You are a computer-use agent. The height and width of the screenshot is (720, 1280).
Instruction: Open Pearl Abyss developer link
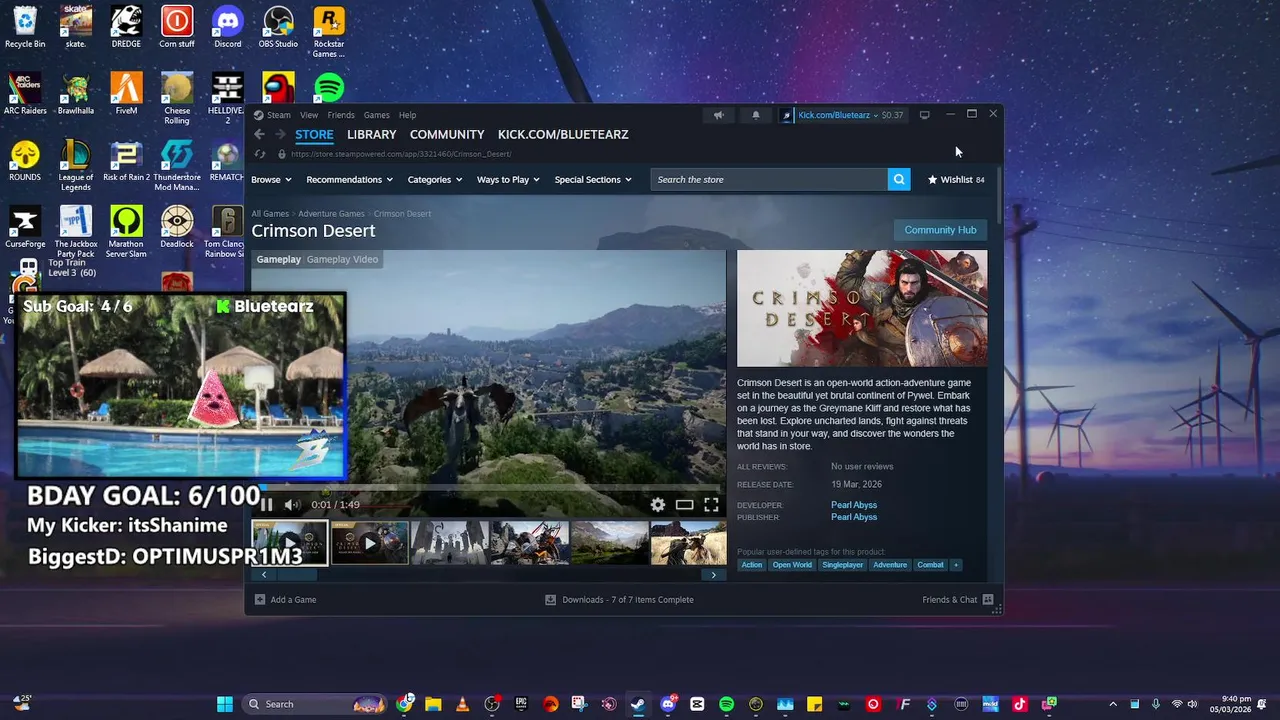[854, 505]
